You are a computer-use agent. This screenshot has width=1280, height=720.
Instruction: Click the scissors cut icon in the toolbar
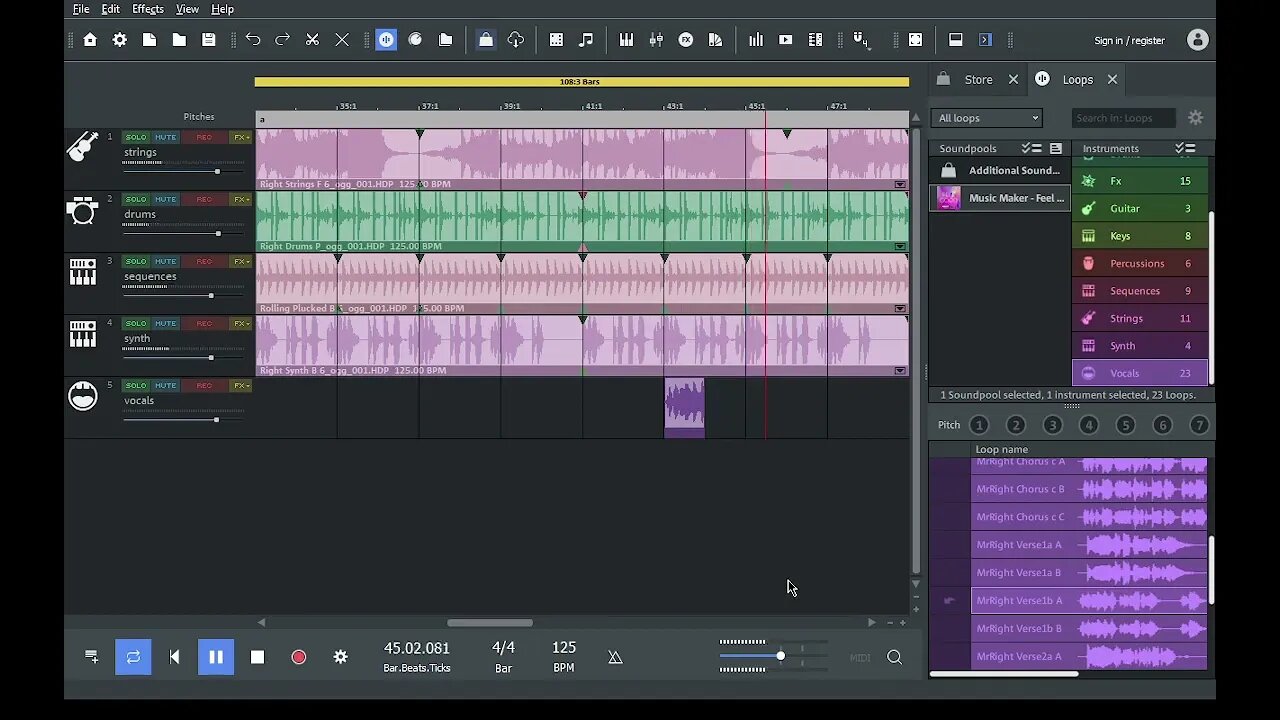pos(312,40)
